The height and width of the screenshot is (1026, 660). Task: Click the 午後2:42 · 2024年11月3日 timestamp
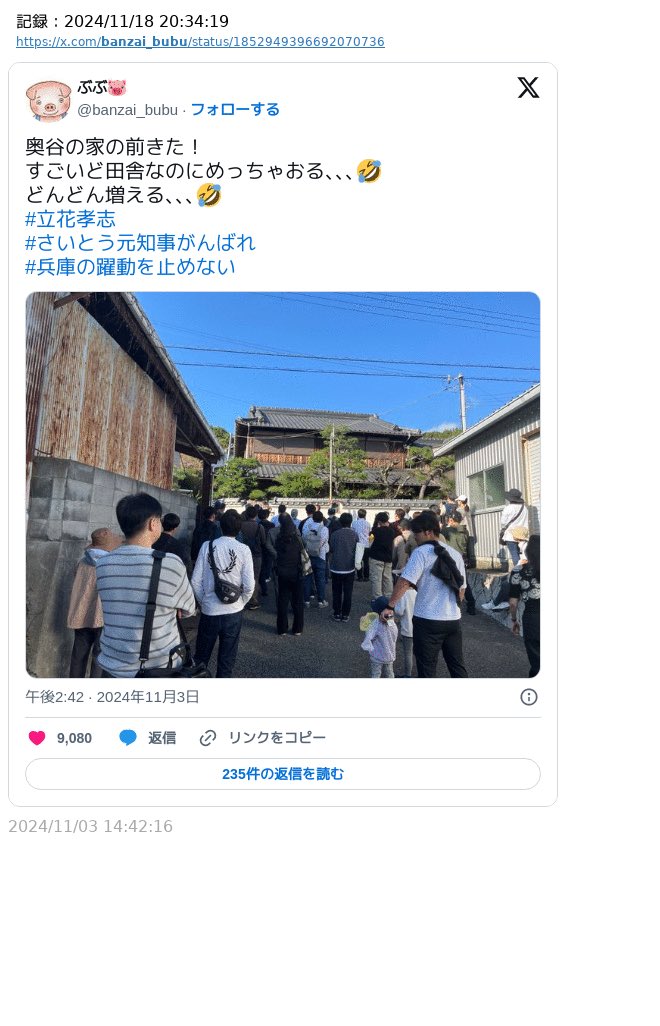pyautogui.click(x=112, y=697)
